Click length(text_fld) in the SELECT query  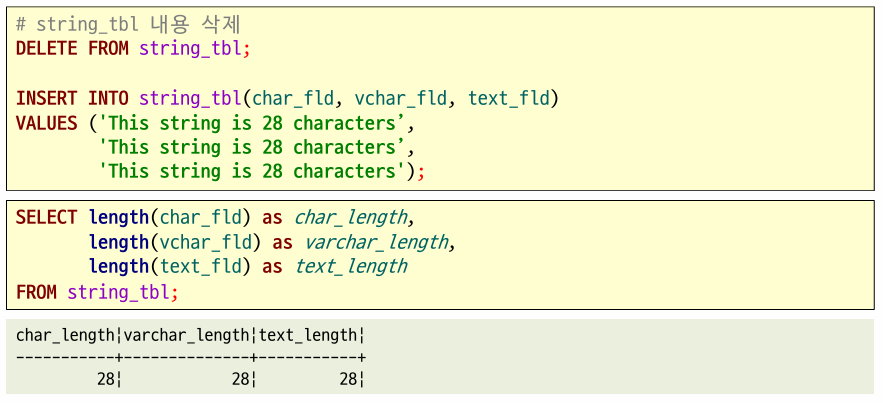(x=170, y=266)
